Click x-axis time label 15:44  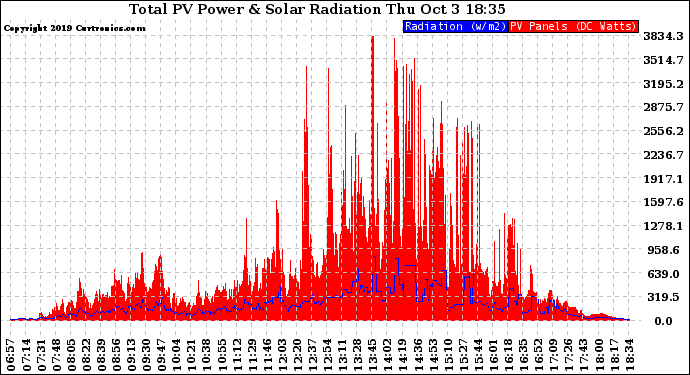478,354
